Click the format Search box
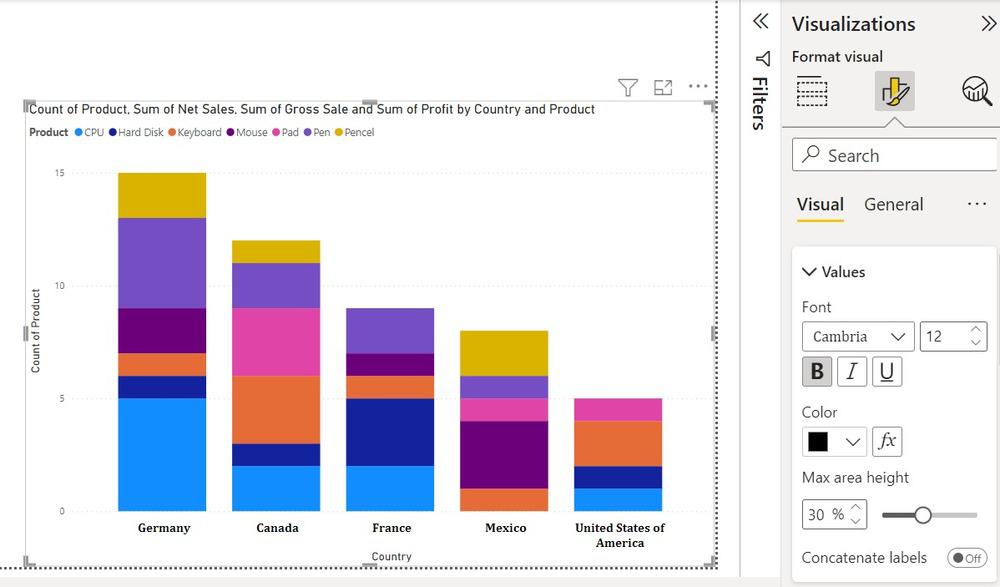 (x=895, y=155)
